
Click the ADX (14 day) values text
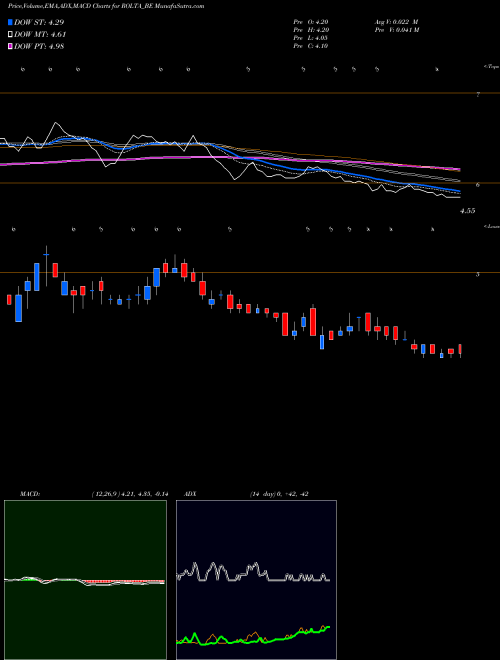(x=278, y=494)
